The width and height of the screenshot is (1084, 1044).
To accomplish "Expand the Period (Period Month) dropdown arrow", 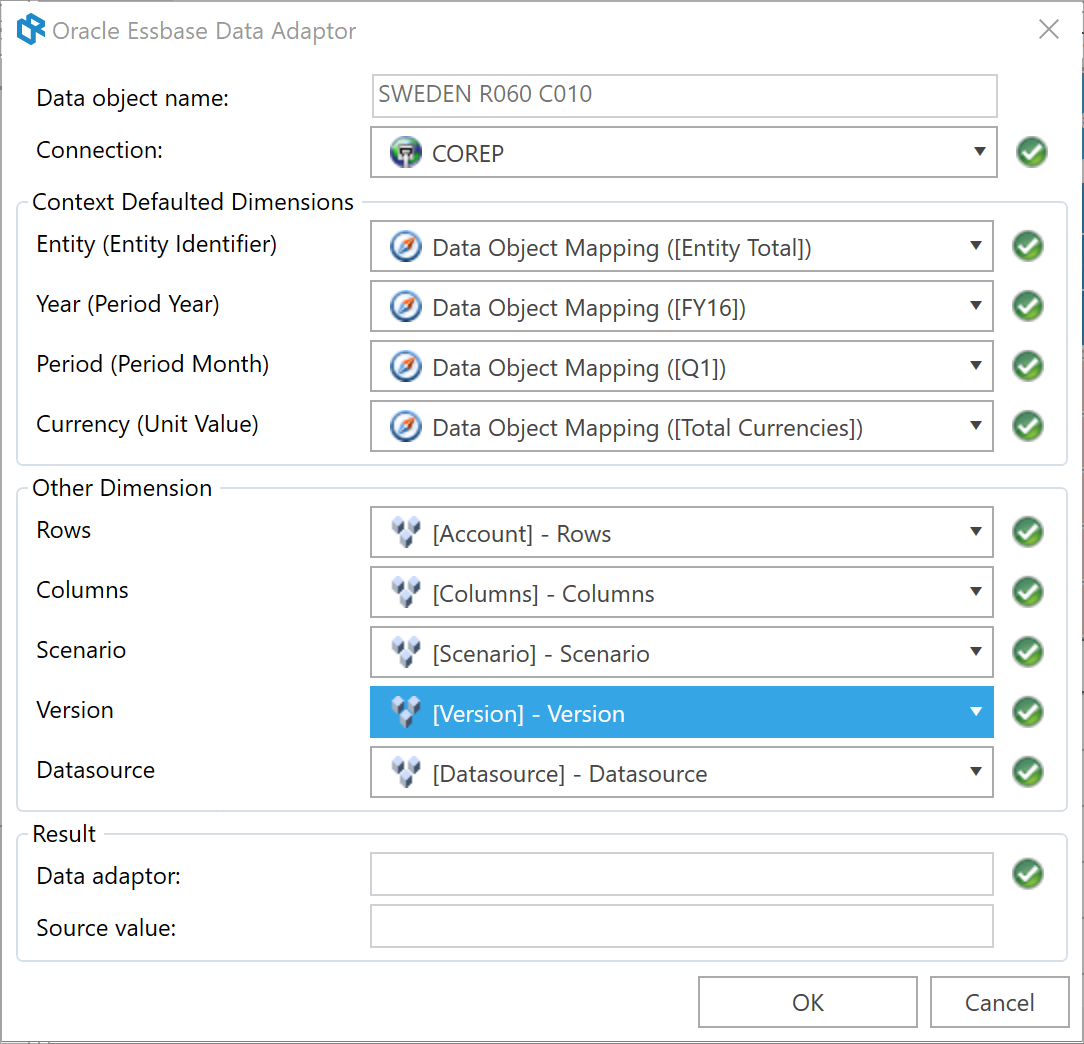I will point(975,365).
